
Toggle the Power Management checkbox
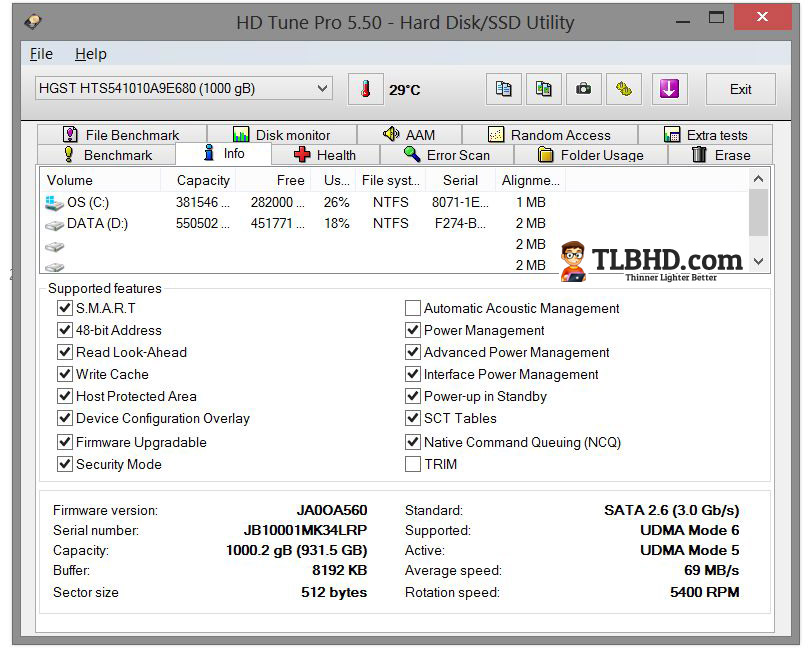413,330
